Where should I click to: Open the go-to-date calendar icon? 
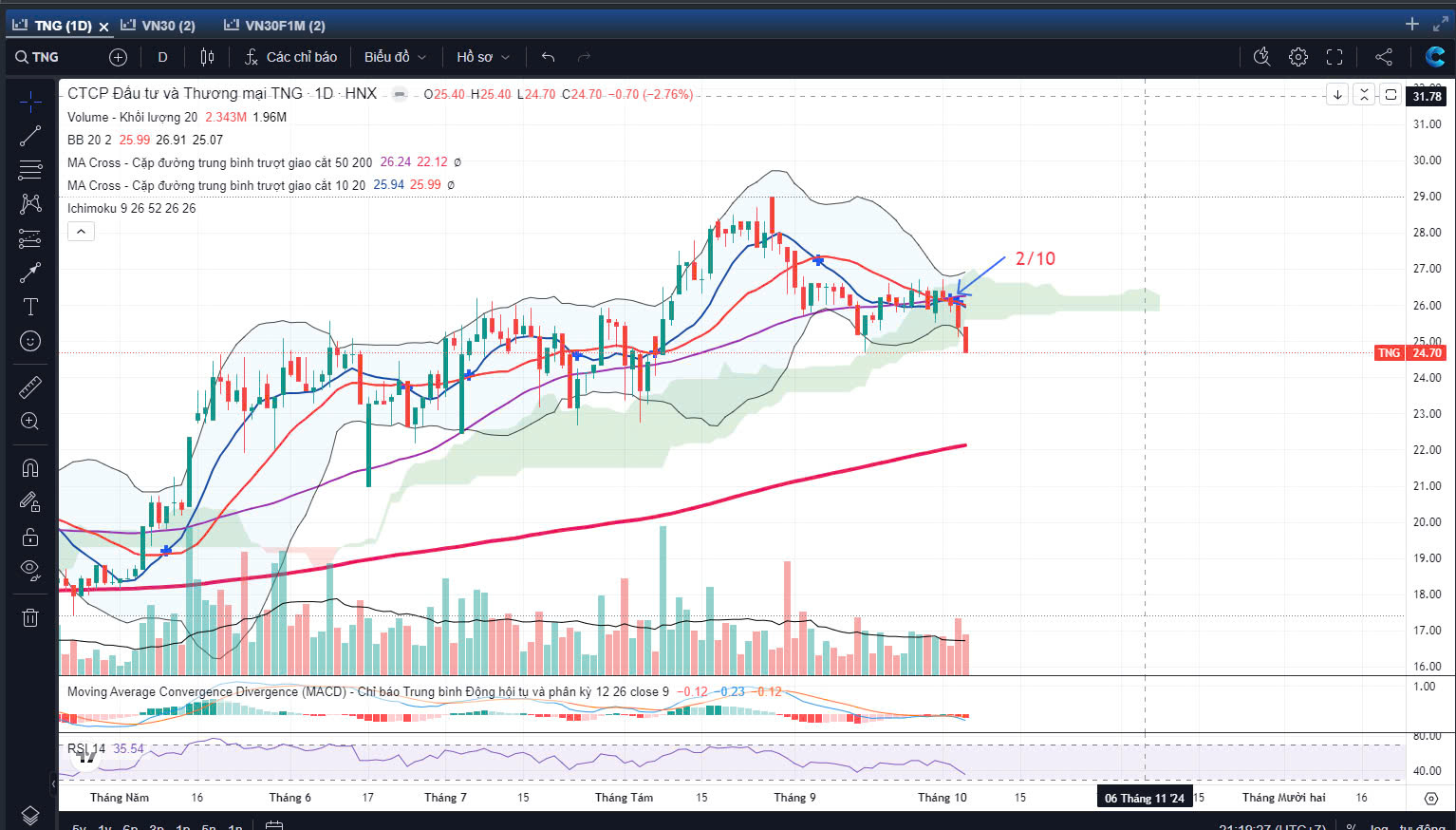(273, 825)
